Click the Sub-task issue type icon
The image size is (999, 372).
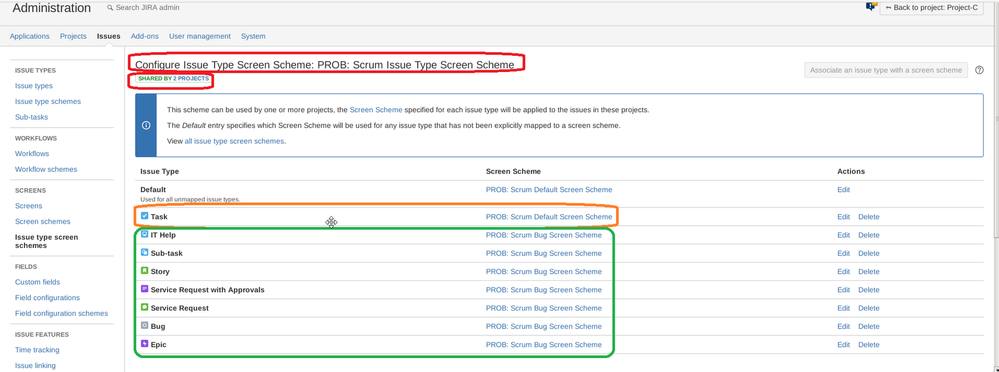(144, 252)
